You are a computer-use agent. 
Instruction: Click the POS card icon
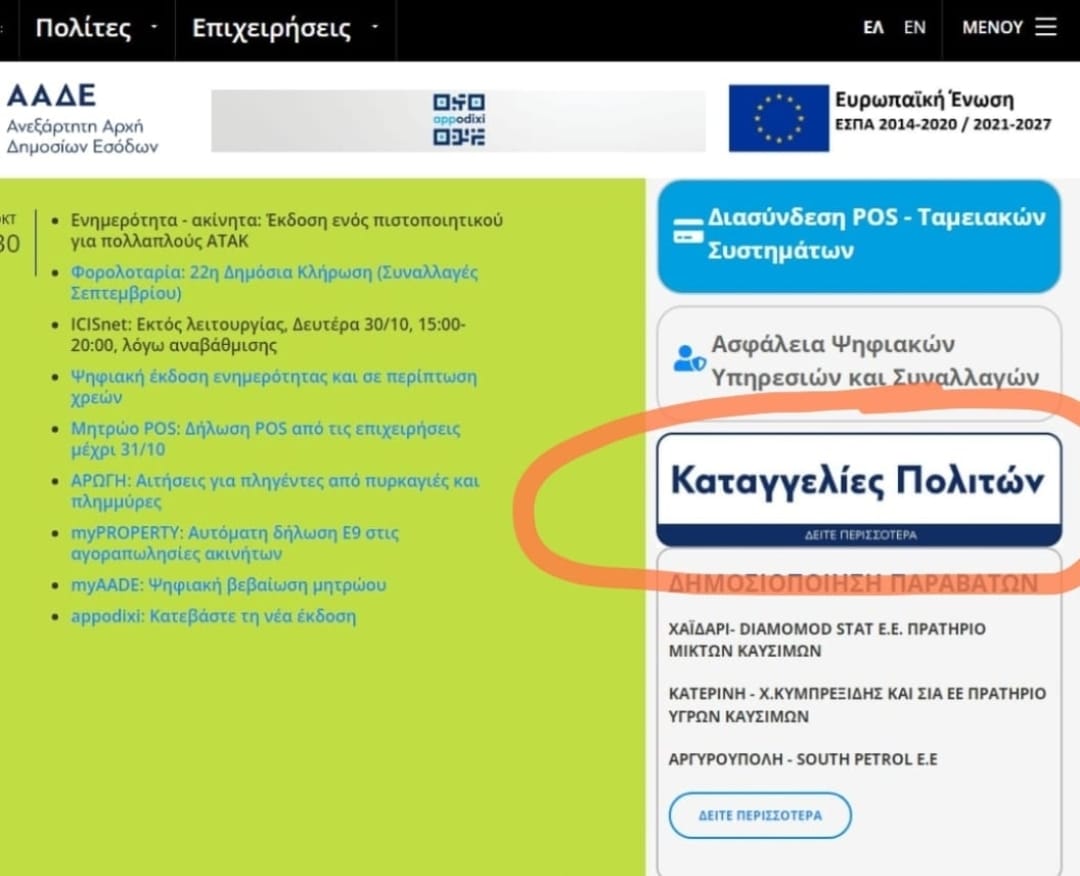[687, 232]
